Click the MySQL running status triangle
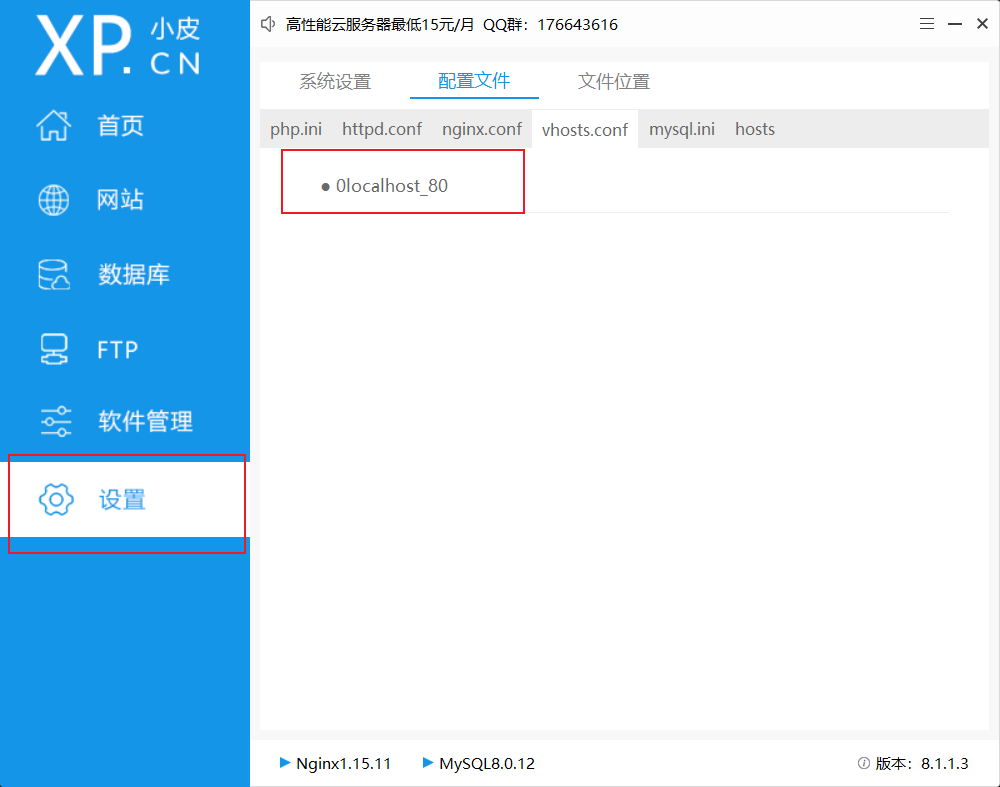 tap(428, 762)
